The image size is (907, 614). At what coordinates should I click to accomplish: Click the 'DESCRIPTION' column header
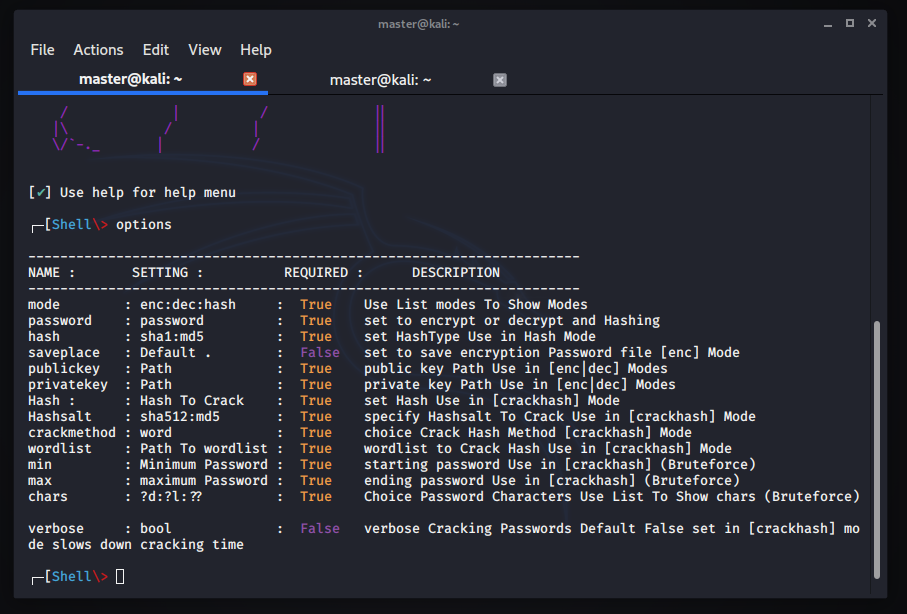[x=456, y=273]
